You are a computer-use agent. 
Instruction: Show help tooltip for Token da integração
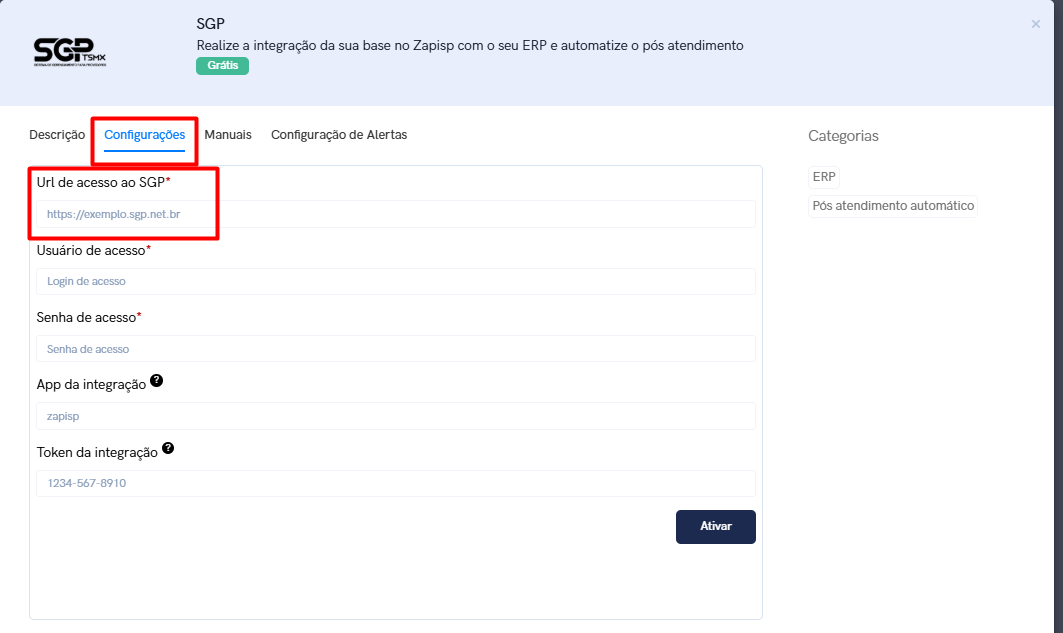pos(168,449)
